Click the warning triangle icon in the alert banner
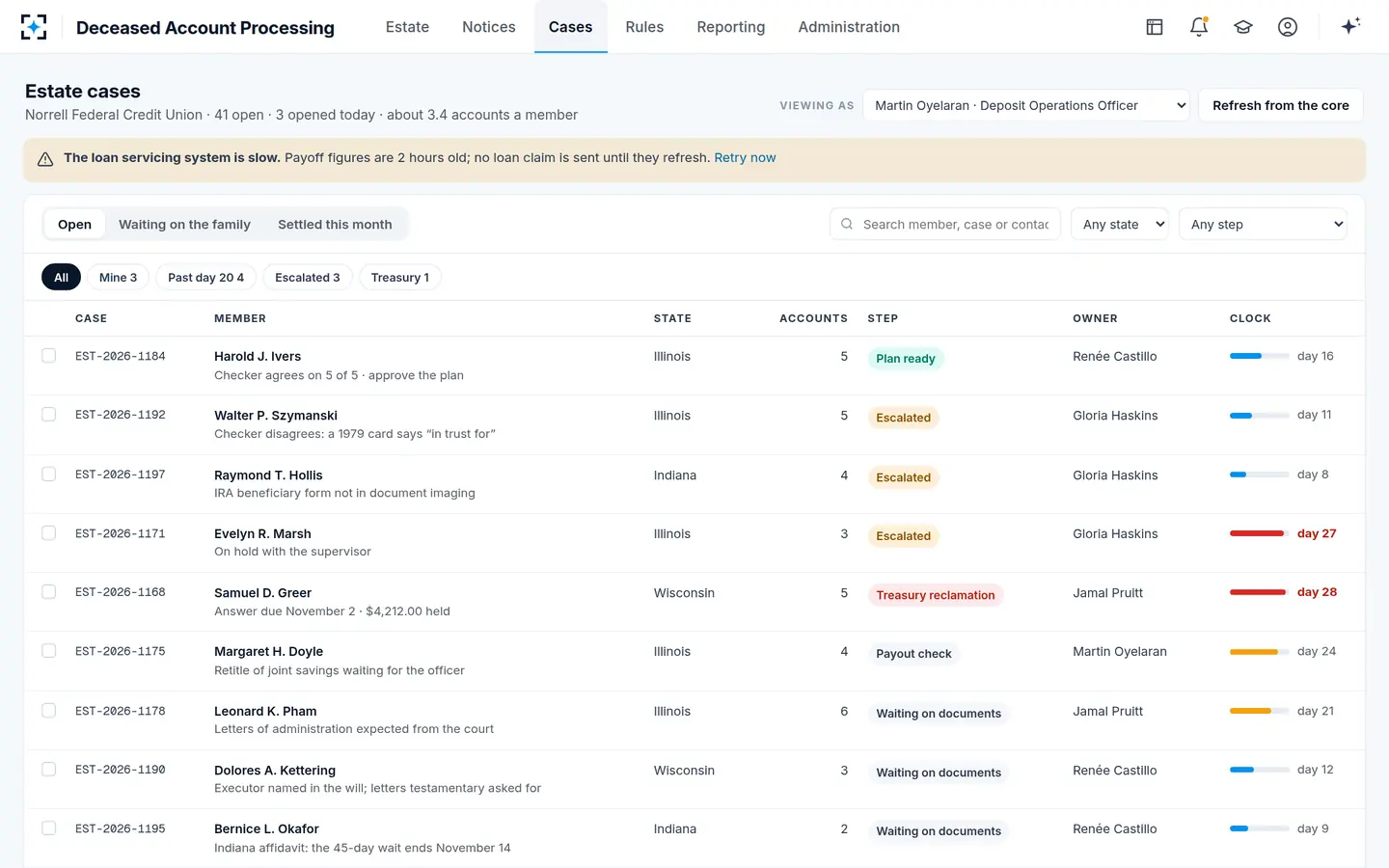 pyautogui.click(x=45, y=159)
